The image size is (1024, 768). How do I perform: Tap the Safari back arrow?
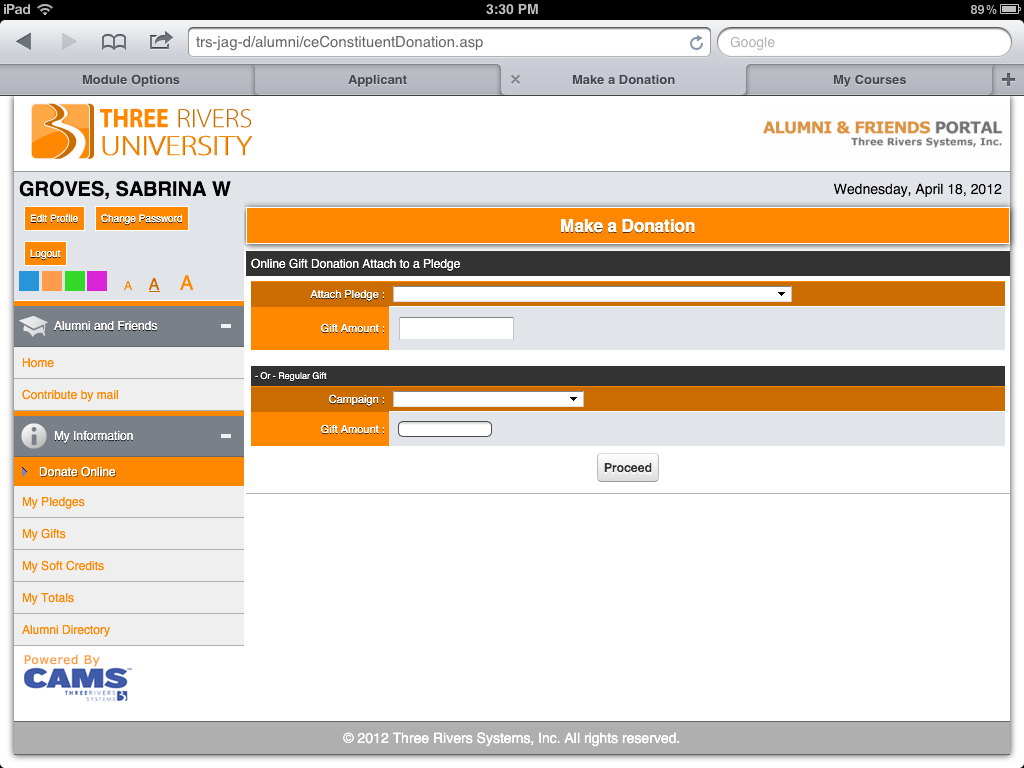coord(24,42)
